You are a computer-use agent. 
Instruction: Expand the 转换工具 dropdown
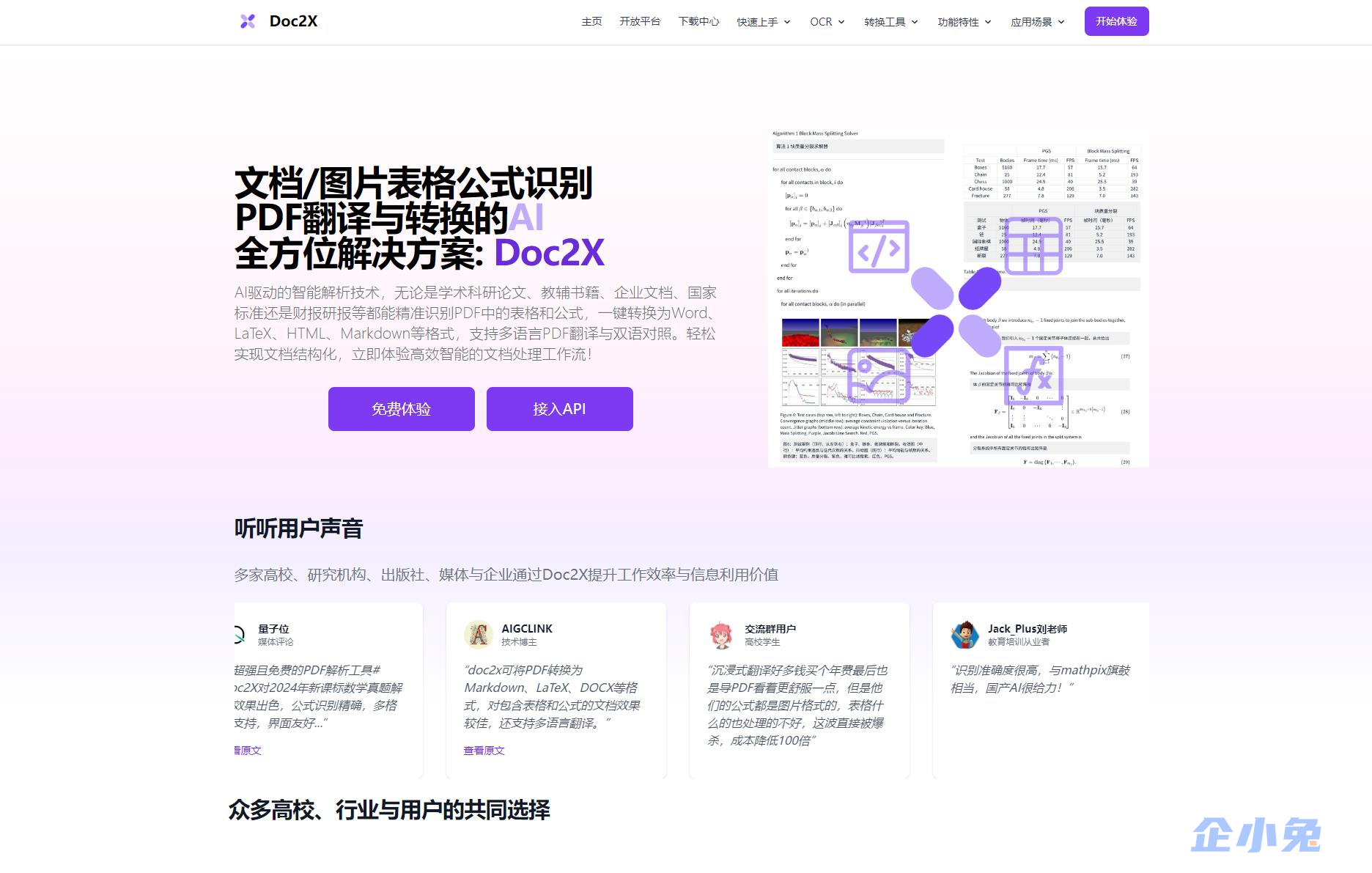pos(890,22)
